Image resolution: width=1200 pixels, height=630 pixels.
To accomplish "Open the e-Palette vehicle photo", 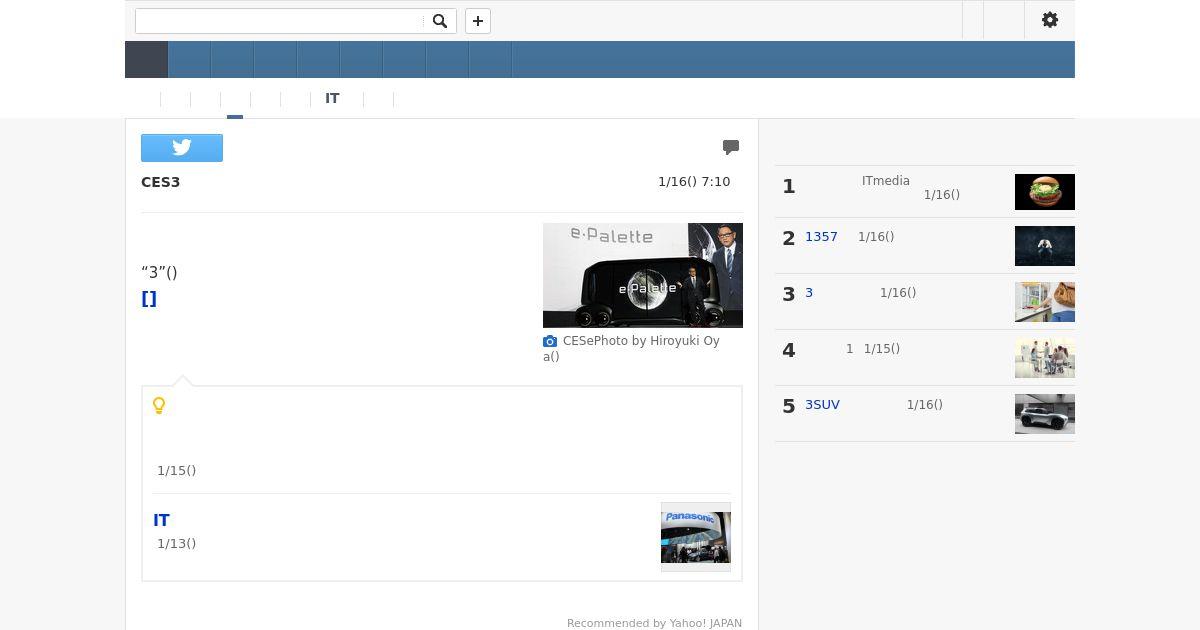I will tap(643, 275).
